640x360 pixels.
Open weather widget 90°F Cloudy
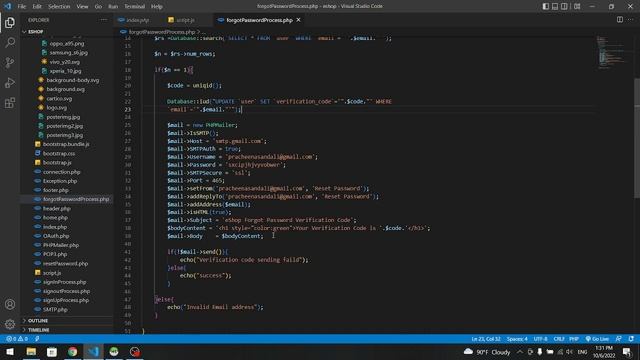click(x=487, y=351)
